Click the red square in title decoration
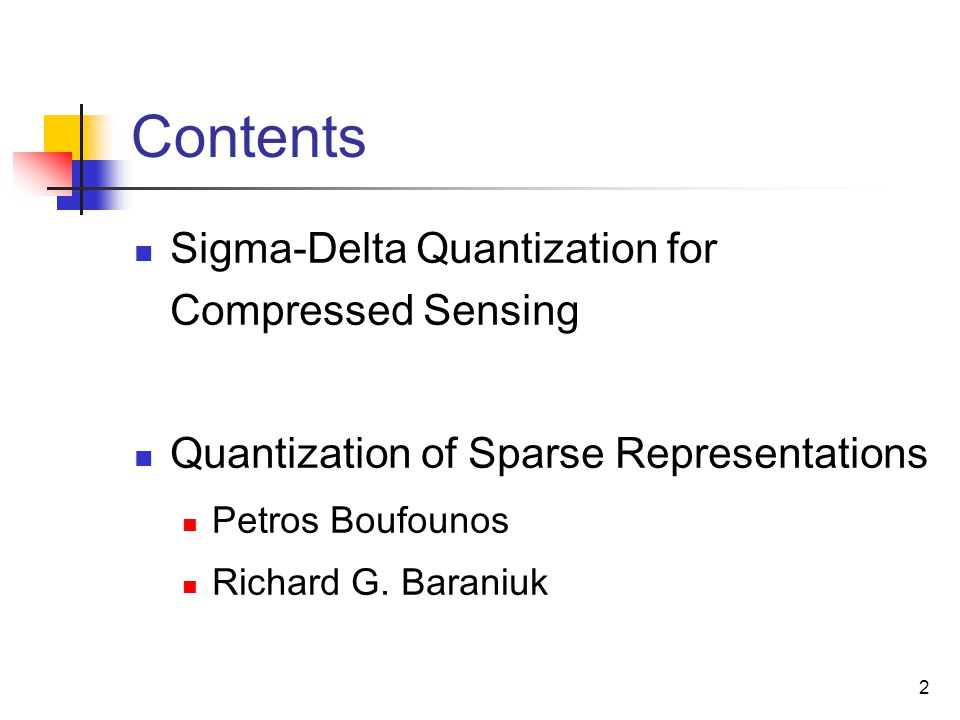Screen dimensions: 960x720 tap(43, 173)
